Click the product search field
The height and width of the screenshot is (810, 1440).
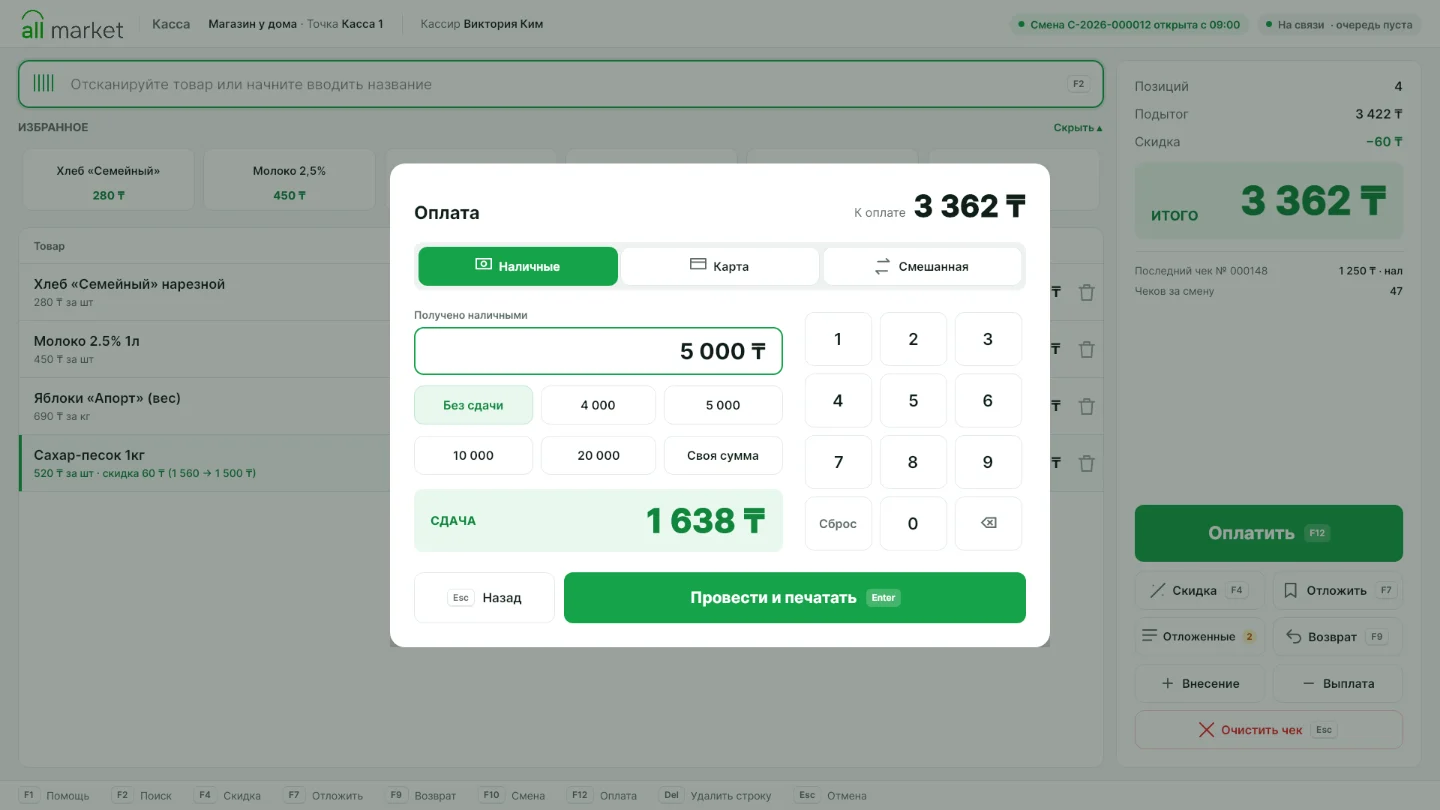click(x=561, y=84)
